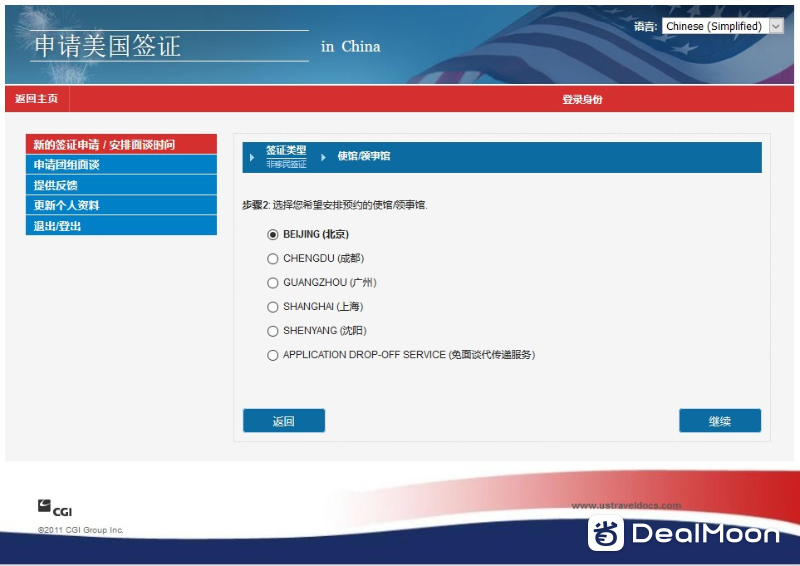Viewport: 800px width, 566px height.
Task: Select the BEIJING (北京) radio button
Action: (272, 235)
